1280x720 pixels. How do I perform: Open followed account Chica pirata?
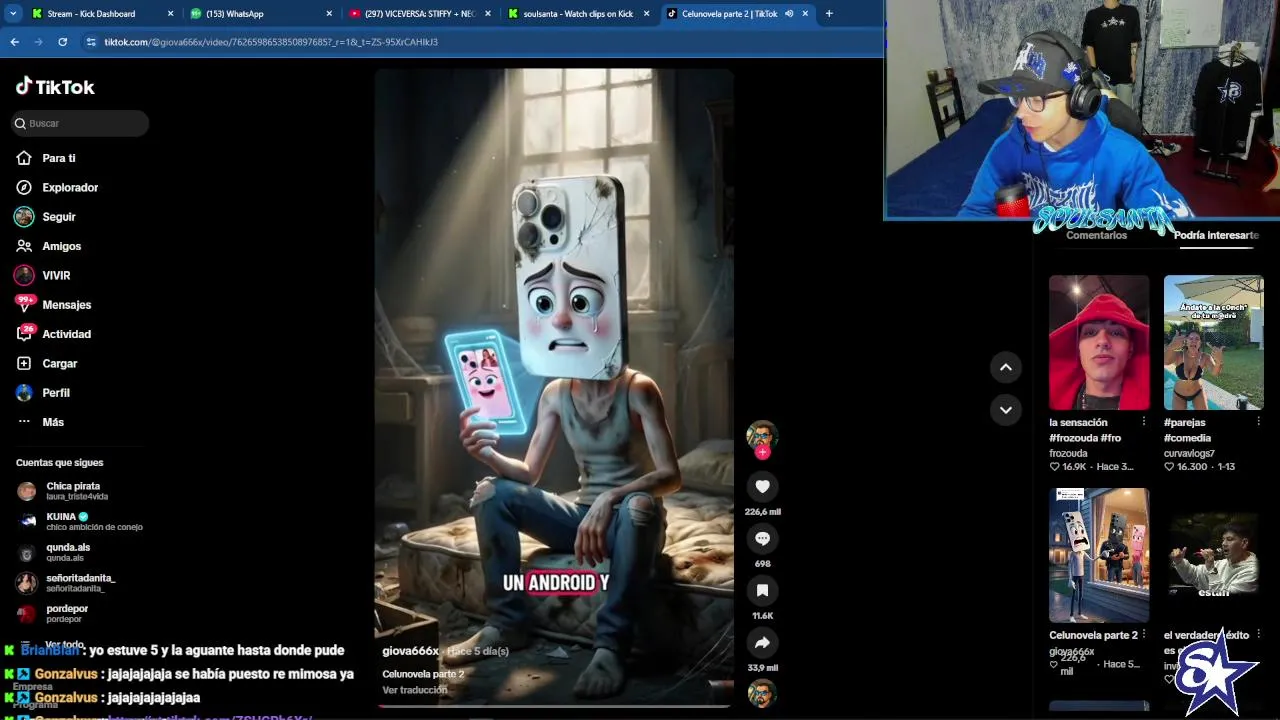pyautogui.click(x=72, y=491)
